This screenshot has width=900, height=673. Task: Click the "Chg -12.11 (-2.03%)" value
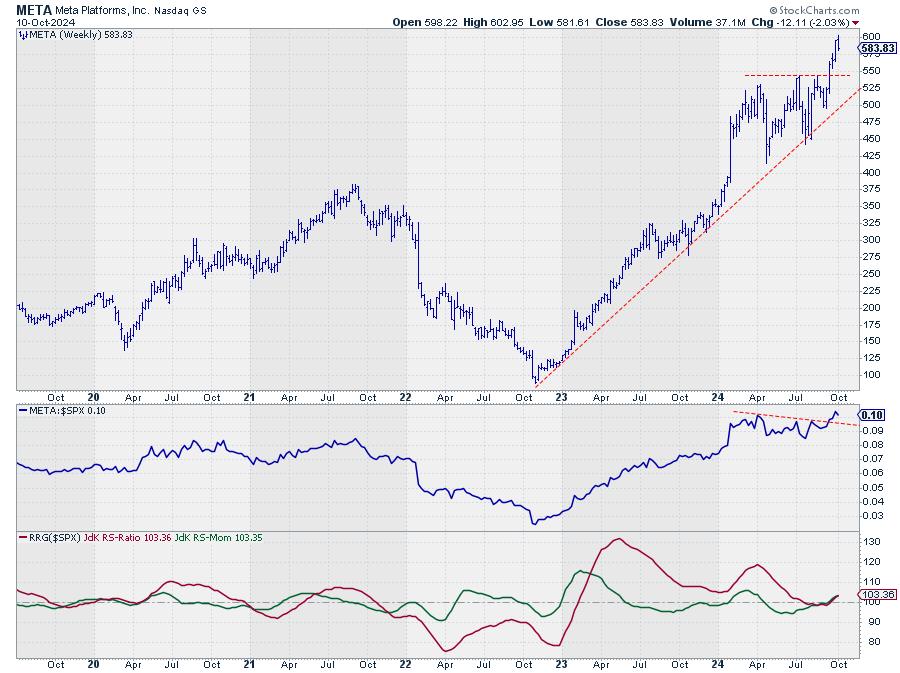801,22
